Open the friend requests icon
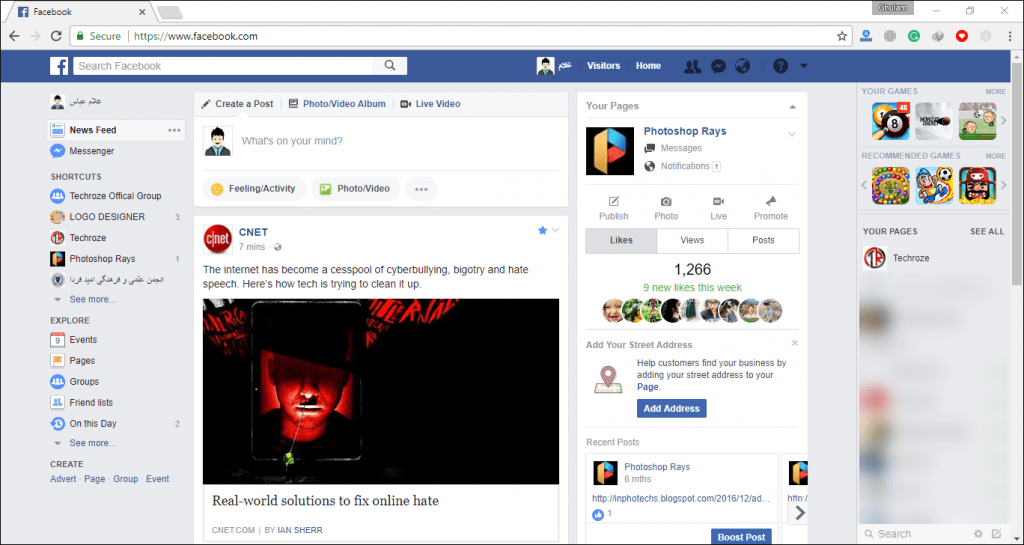Viewport: 1024px width, 545px height. 692,66
